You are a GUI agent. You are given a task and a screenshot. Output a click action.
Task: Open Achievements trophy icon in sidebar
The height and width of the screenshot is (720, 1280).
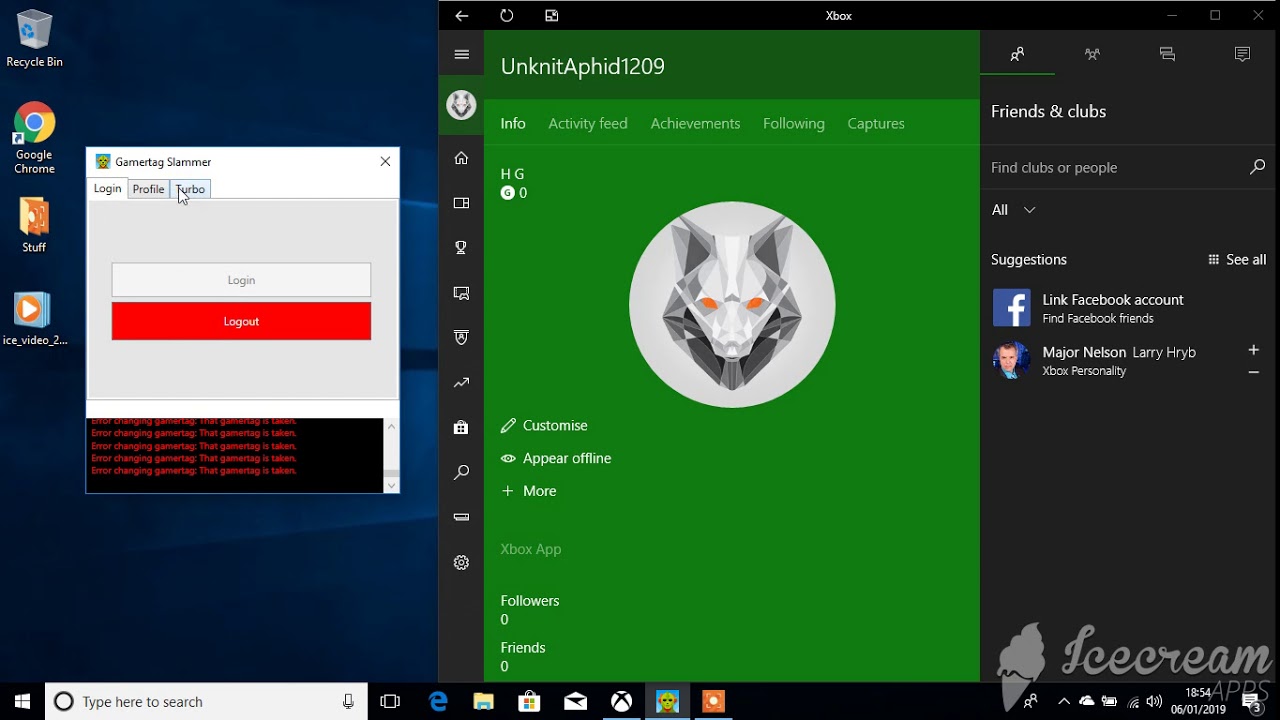pos(461,248)
